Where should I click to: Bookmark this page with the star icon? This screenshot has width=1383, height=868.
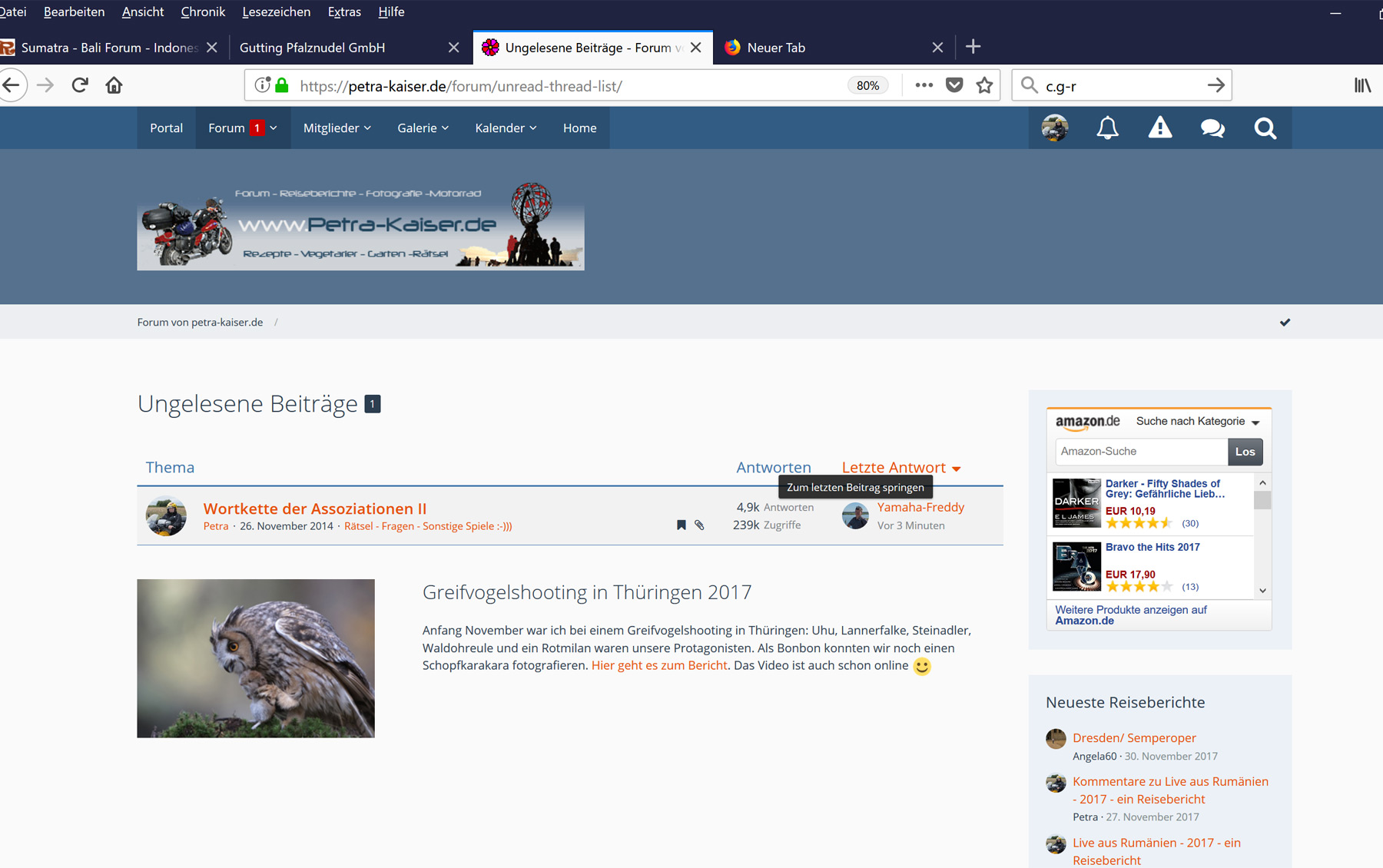tap(984, 85)
